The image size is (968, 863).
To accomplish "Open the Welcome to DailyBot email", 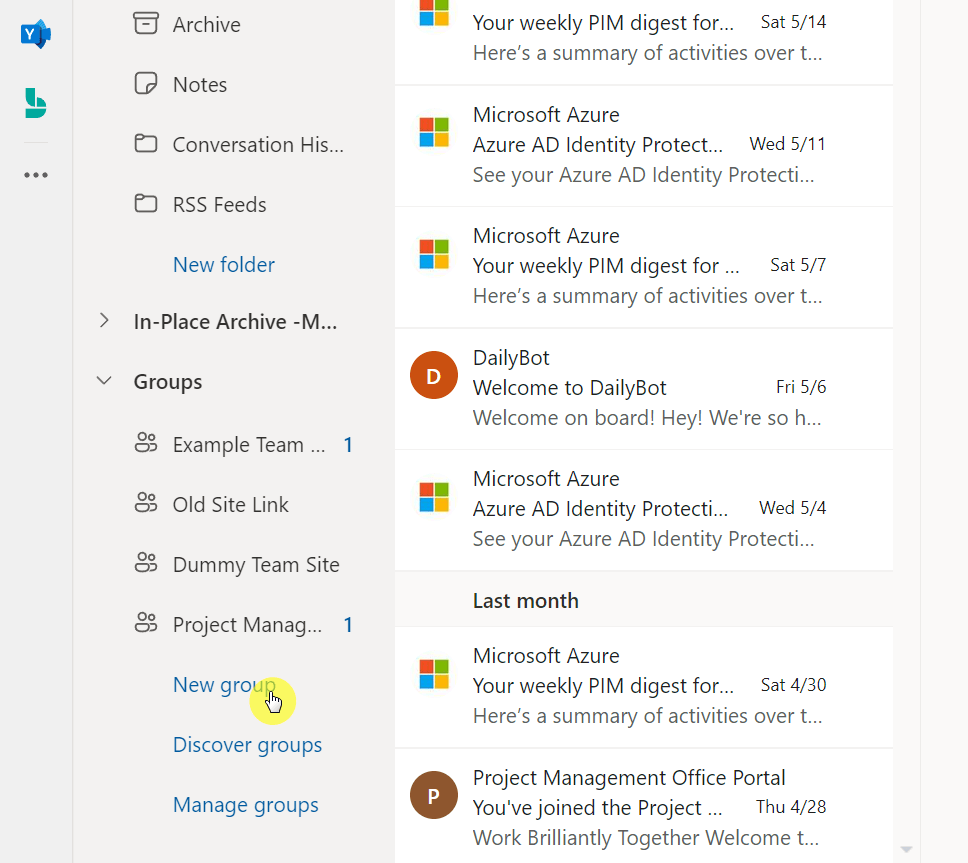I will (x=644, y=389).
